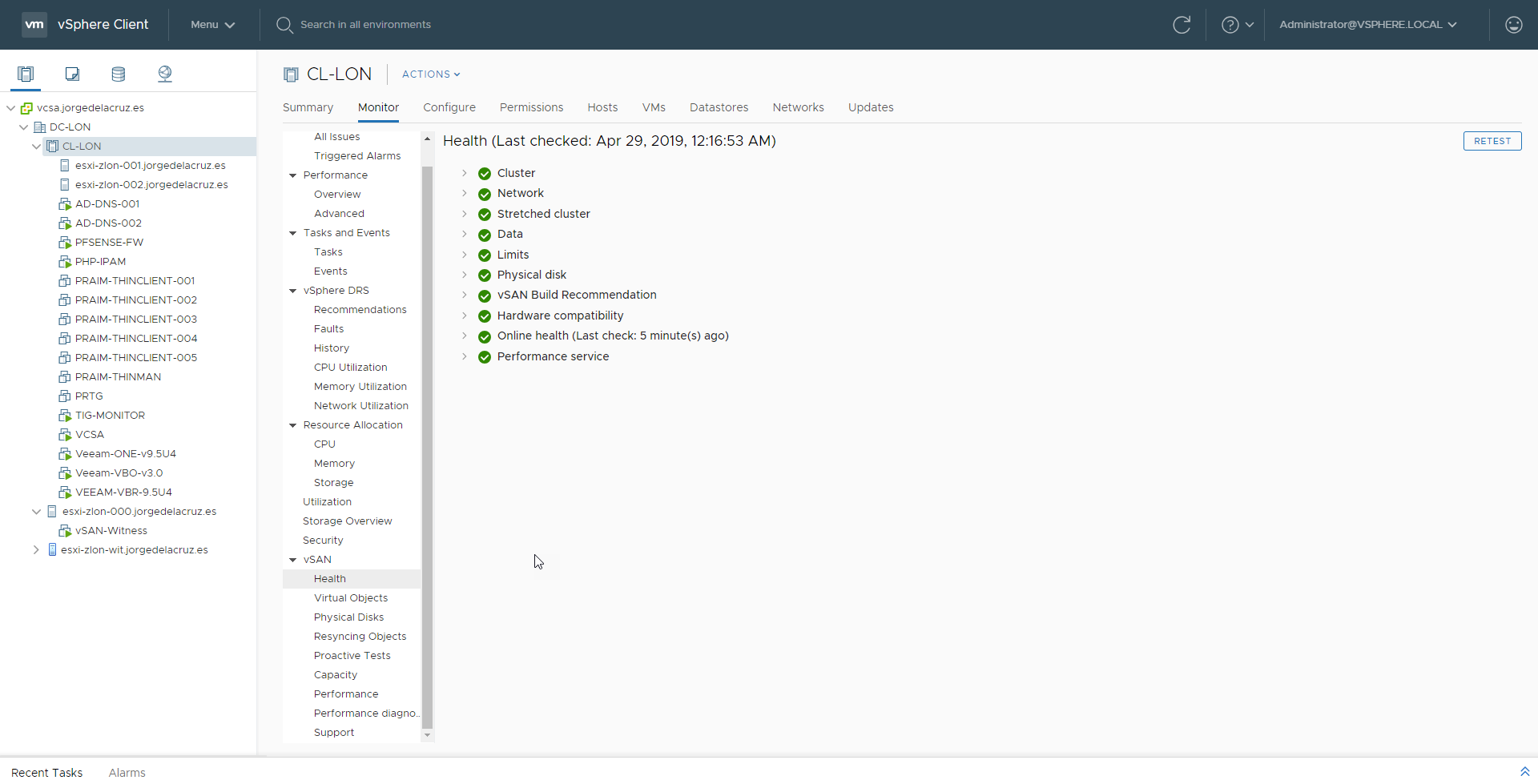
Task: Switch to the Permissions tab
Action: (531, 107)
